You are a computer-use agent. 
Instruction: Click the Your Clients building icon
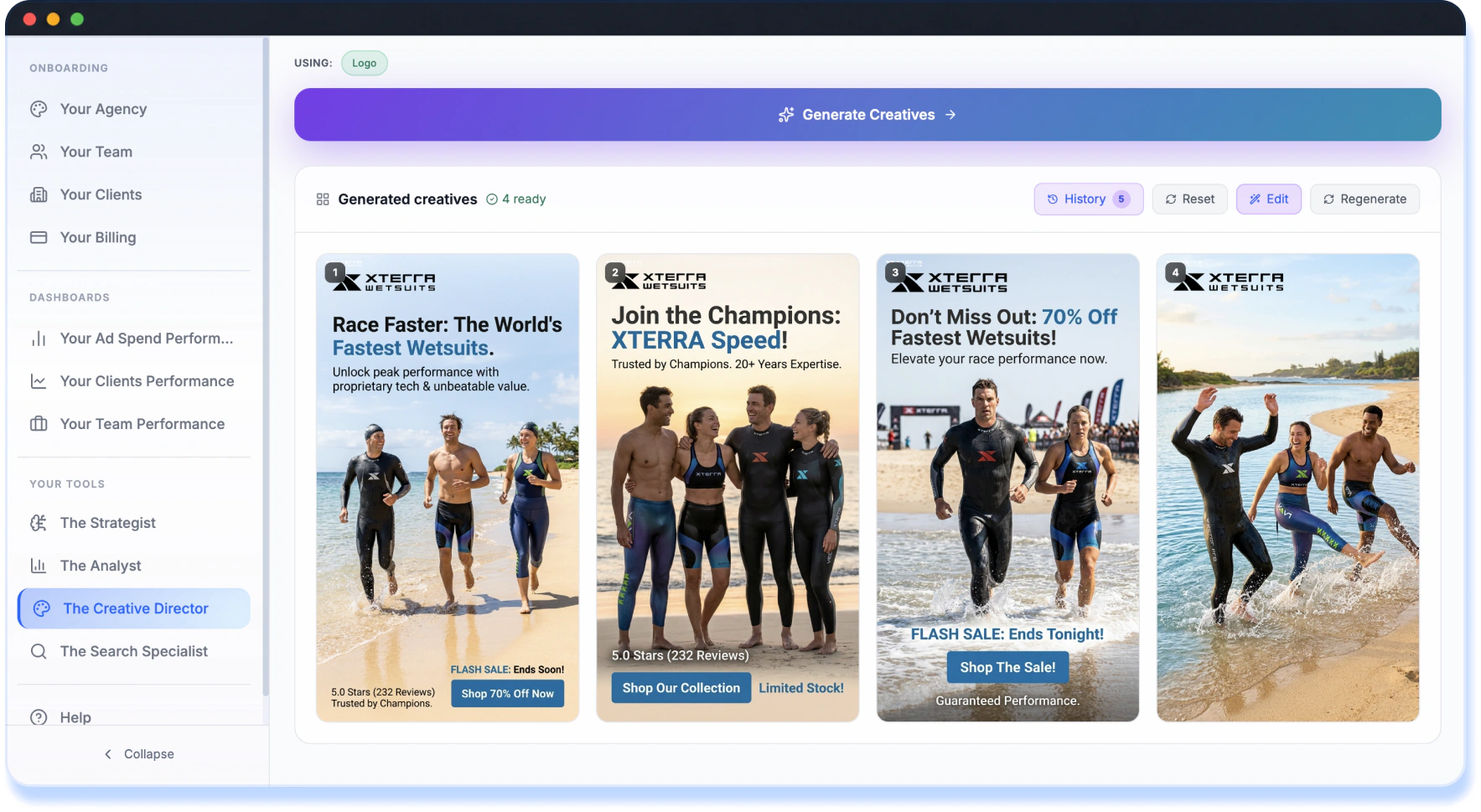[x=39, y=194]
